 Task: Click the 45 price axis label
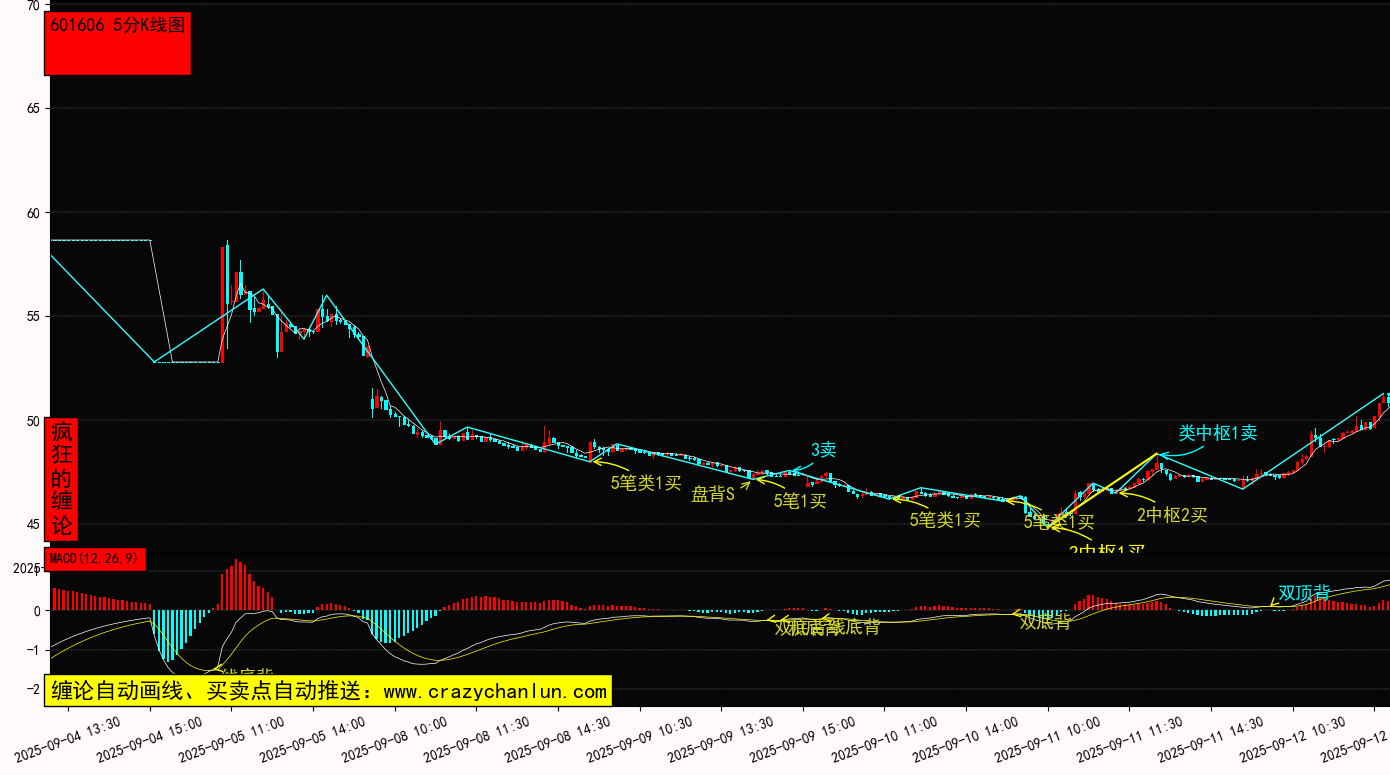click(x=33, y=524)
